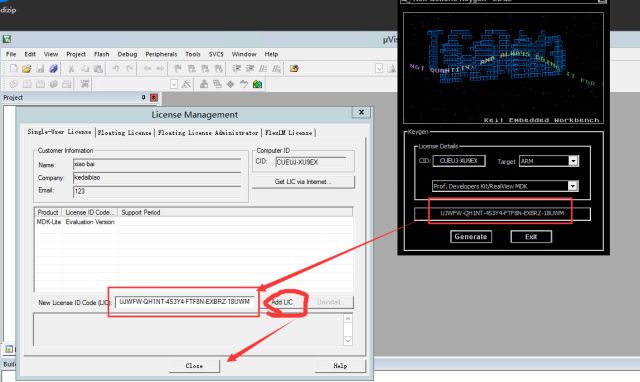Click the Support Period column header
The image size is (640, 382).
point(235,213)
